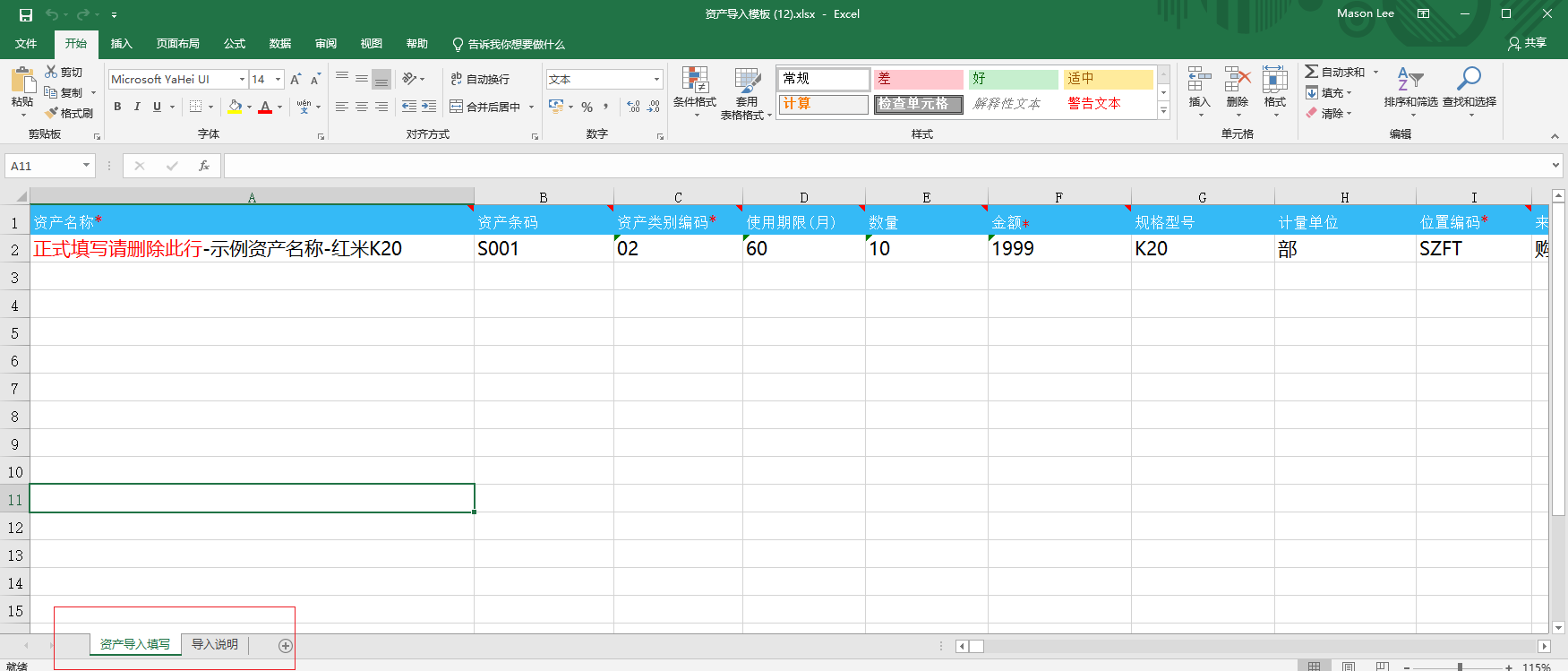This screenshot has height=671, width=1568.
Task: Click the Copy icon in the clipboard group
Action: [51, 92]
